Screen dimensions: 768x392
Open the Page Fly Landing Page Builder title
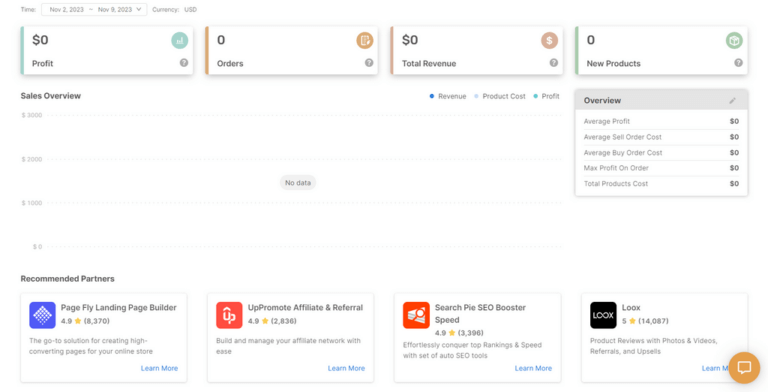coord(119,308)
